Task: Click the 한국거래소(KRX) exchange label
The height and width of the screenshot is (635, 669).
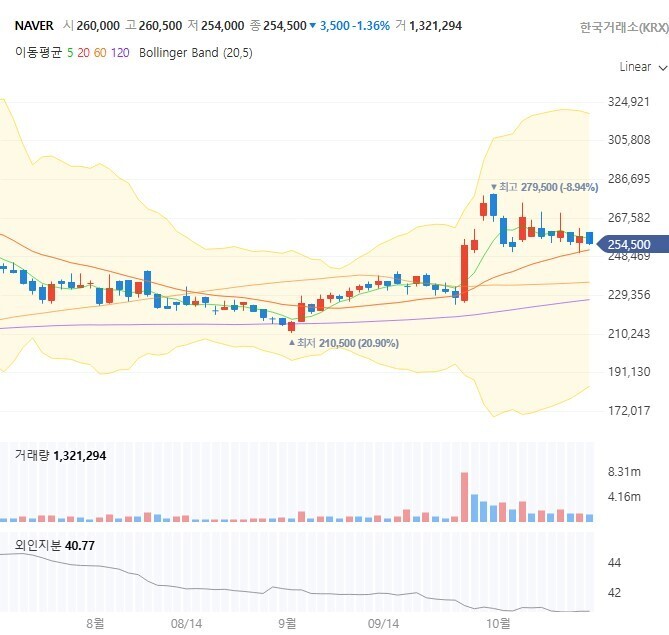Action: [624, 28]
